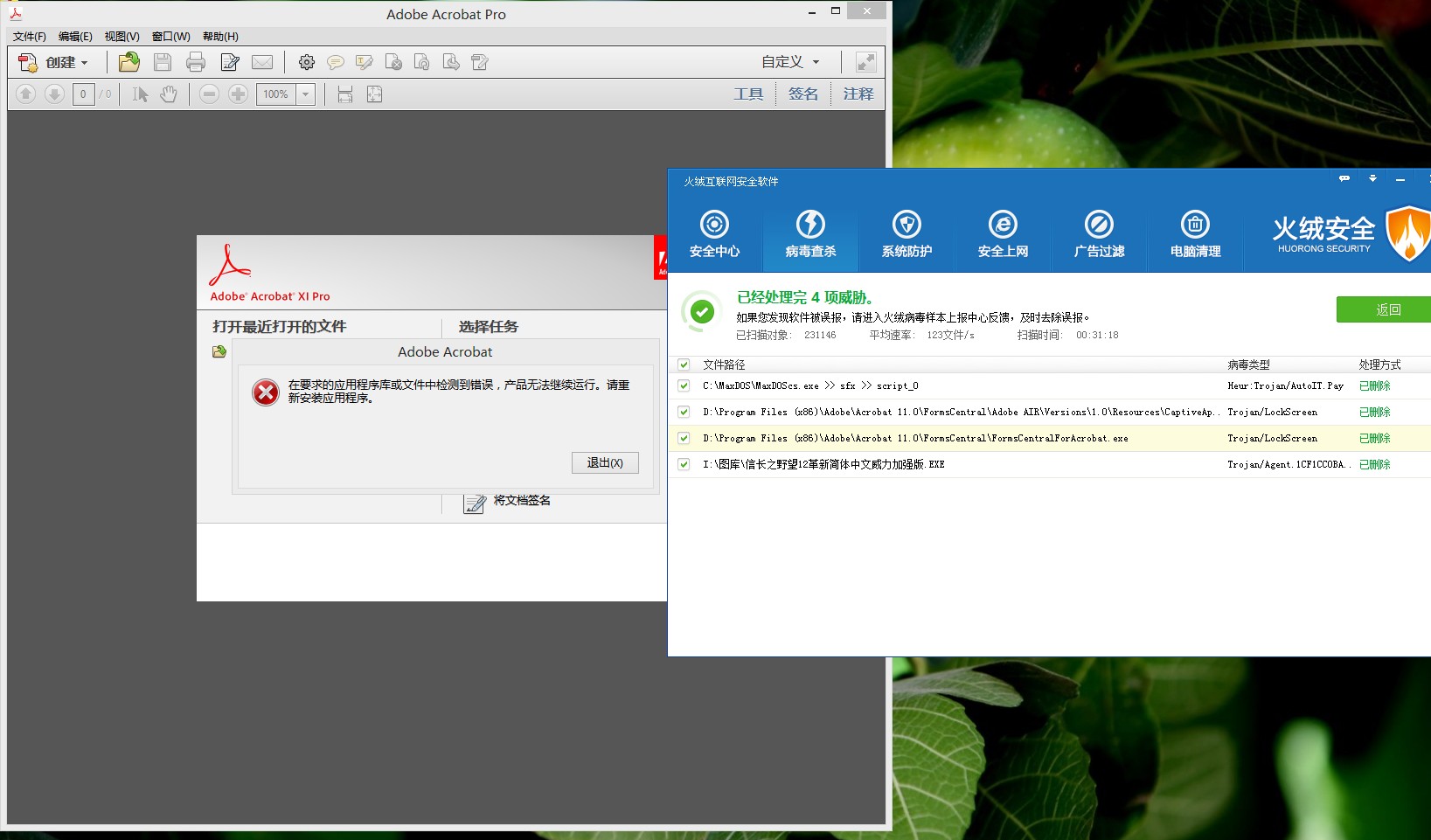Image resolution: width=1431 pixels, height=840 pixels.
Task: Open the 帮助(H) menu
Action: 220,37
